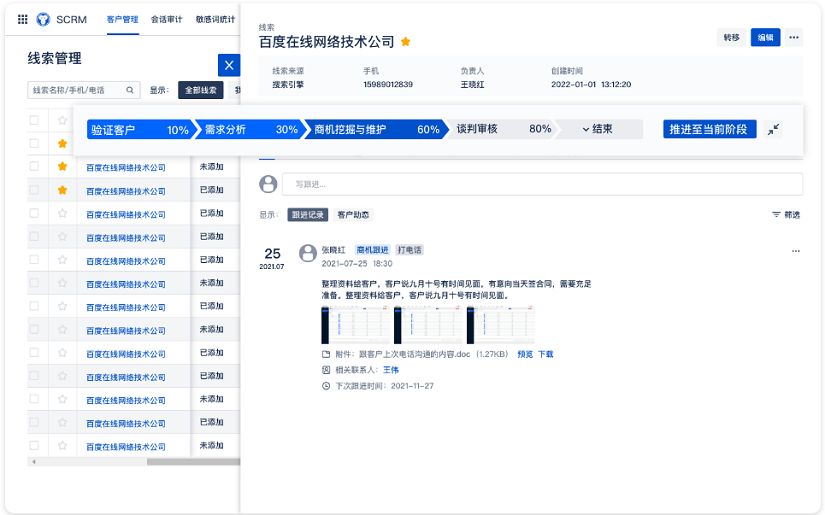Click the search magnifier in the leads search box
This screenshot has width=825, height=515.
[130, 90]
